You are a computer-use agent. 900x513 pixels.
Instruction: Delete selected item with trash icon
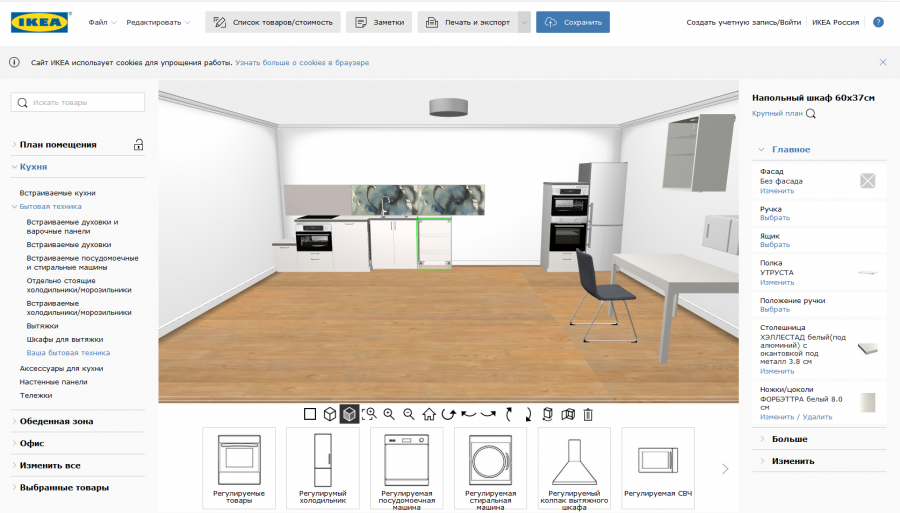(x=588, y=414)
